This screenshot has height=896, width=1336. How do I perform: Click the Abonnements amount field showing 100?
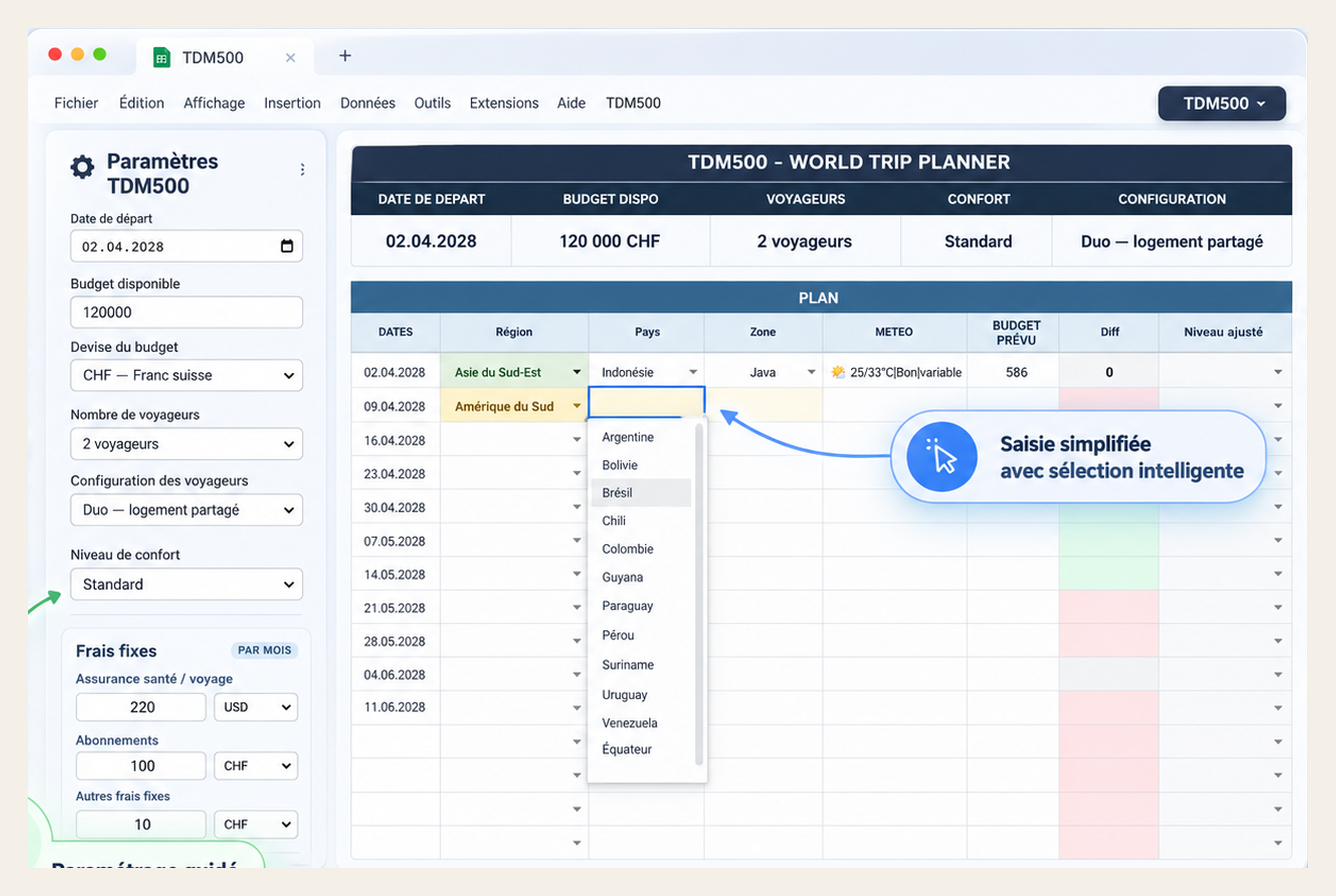click(x=142, y=766)
